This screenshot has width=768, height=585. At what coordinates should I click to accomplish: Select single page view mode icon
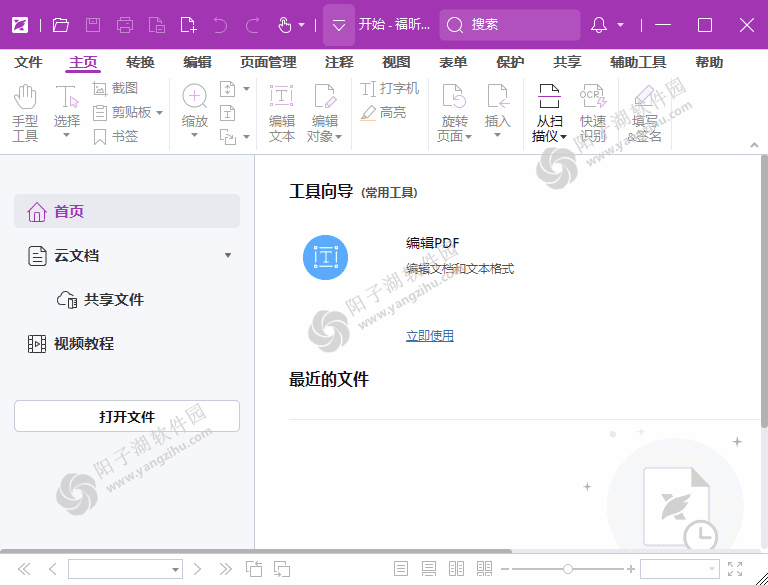tap(401, 569)
